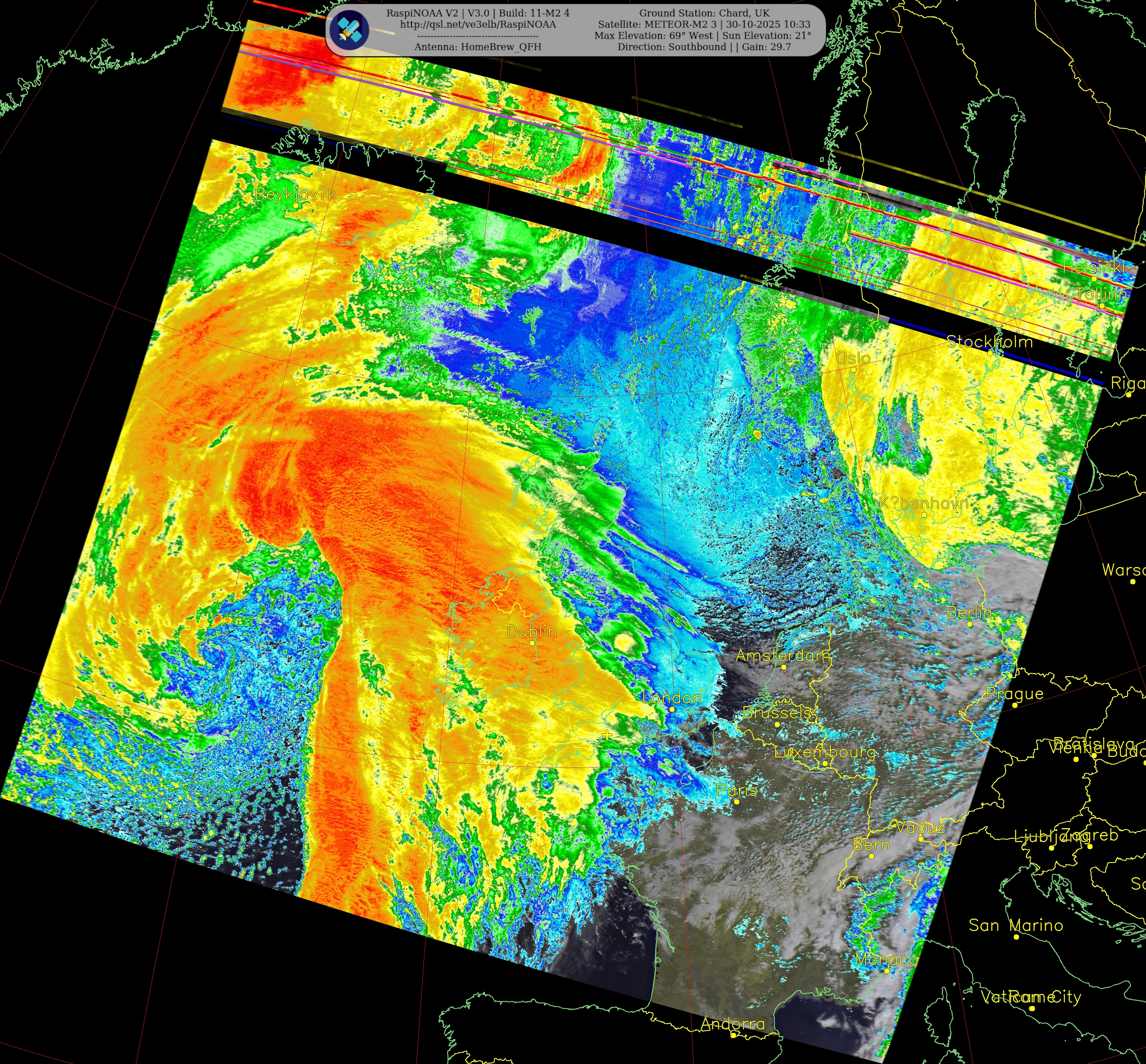
Task: Click the Stockholm city label
Action: pyautogui.click(x=990, y=342)
